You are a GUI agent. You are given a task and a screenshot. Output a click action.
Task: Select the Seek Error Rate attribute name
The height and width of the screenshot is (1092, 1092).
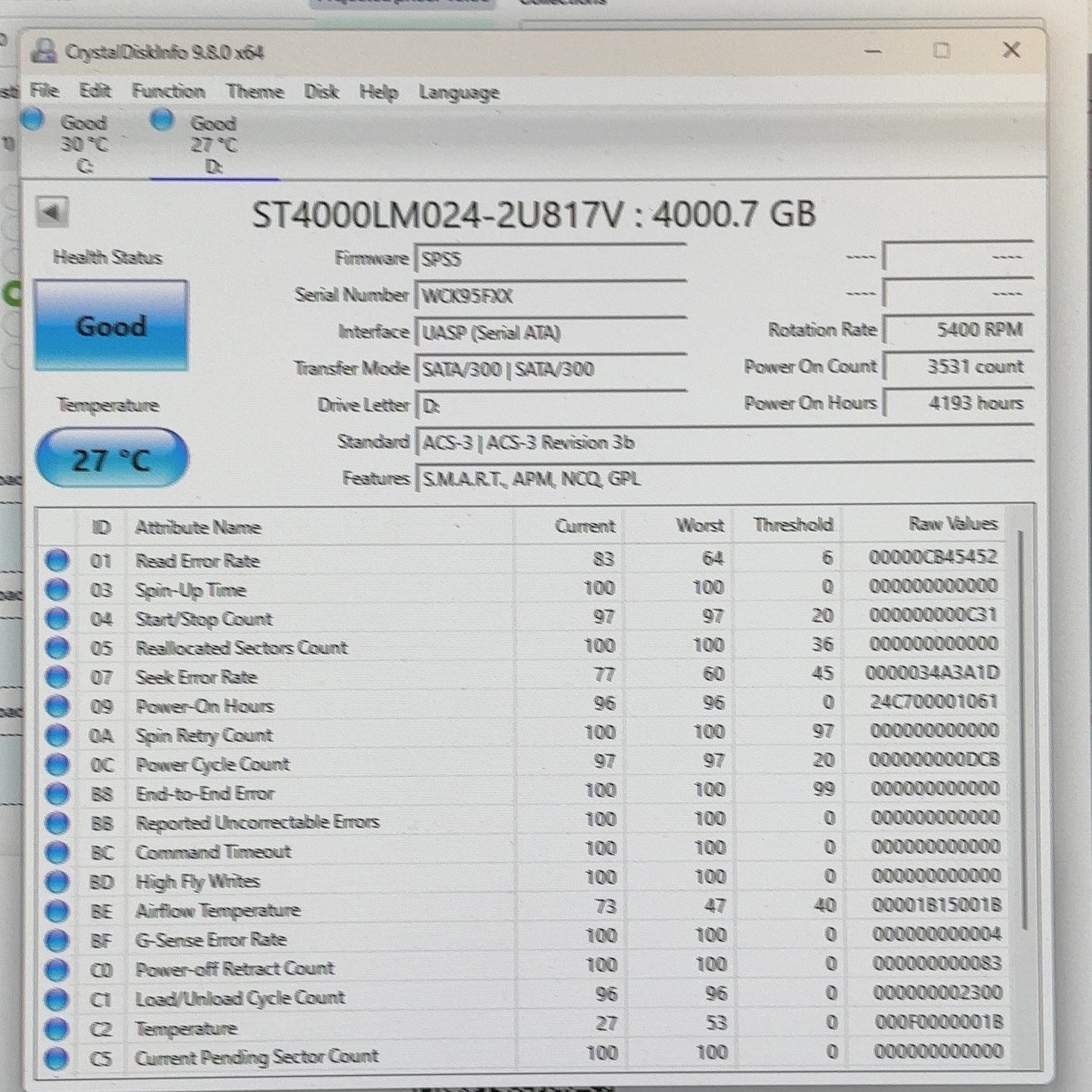[x=196, y=676]
